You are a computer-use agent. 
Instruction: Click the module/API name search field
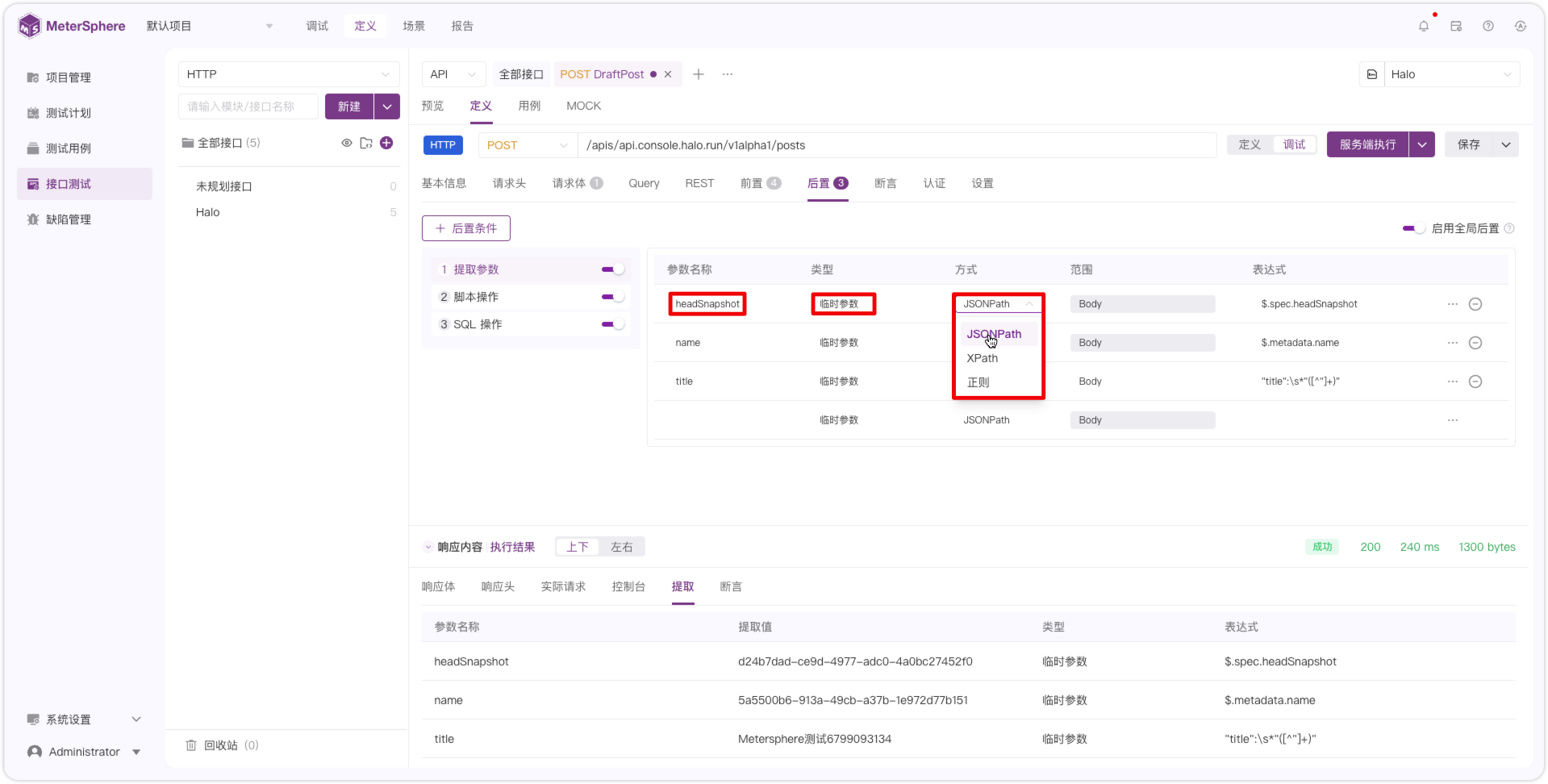(248, 106)
